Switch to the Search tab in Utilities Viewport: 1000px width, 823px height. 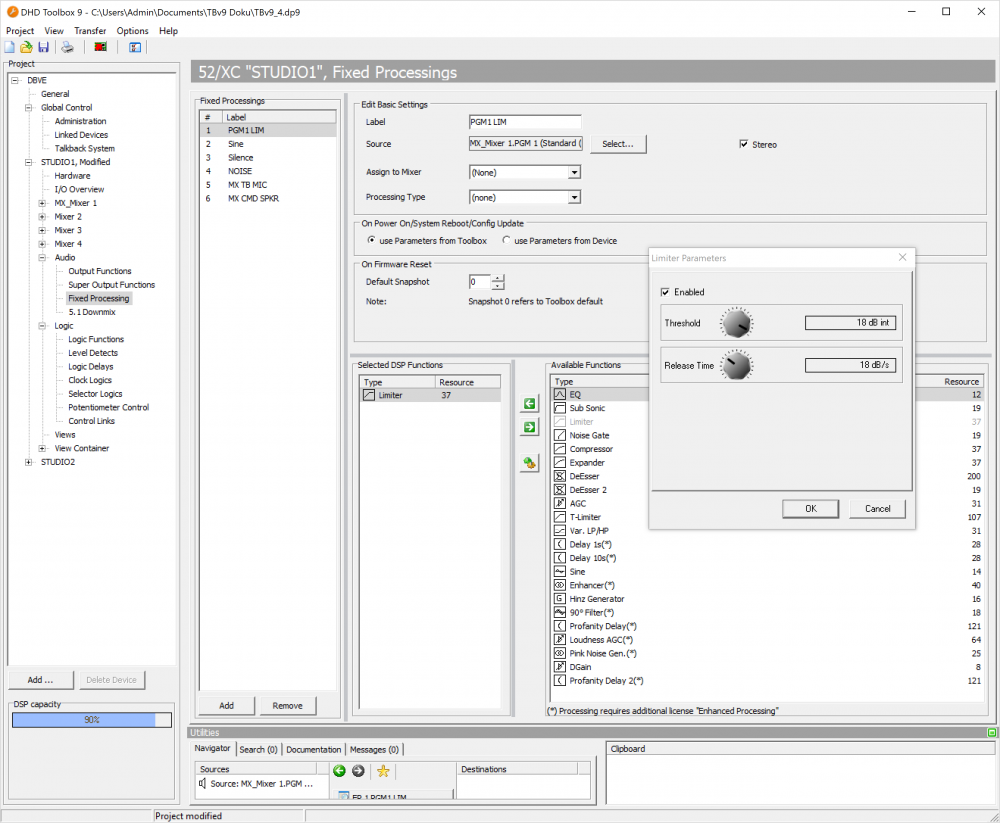coord(258,748)
